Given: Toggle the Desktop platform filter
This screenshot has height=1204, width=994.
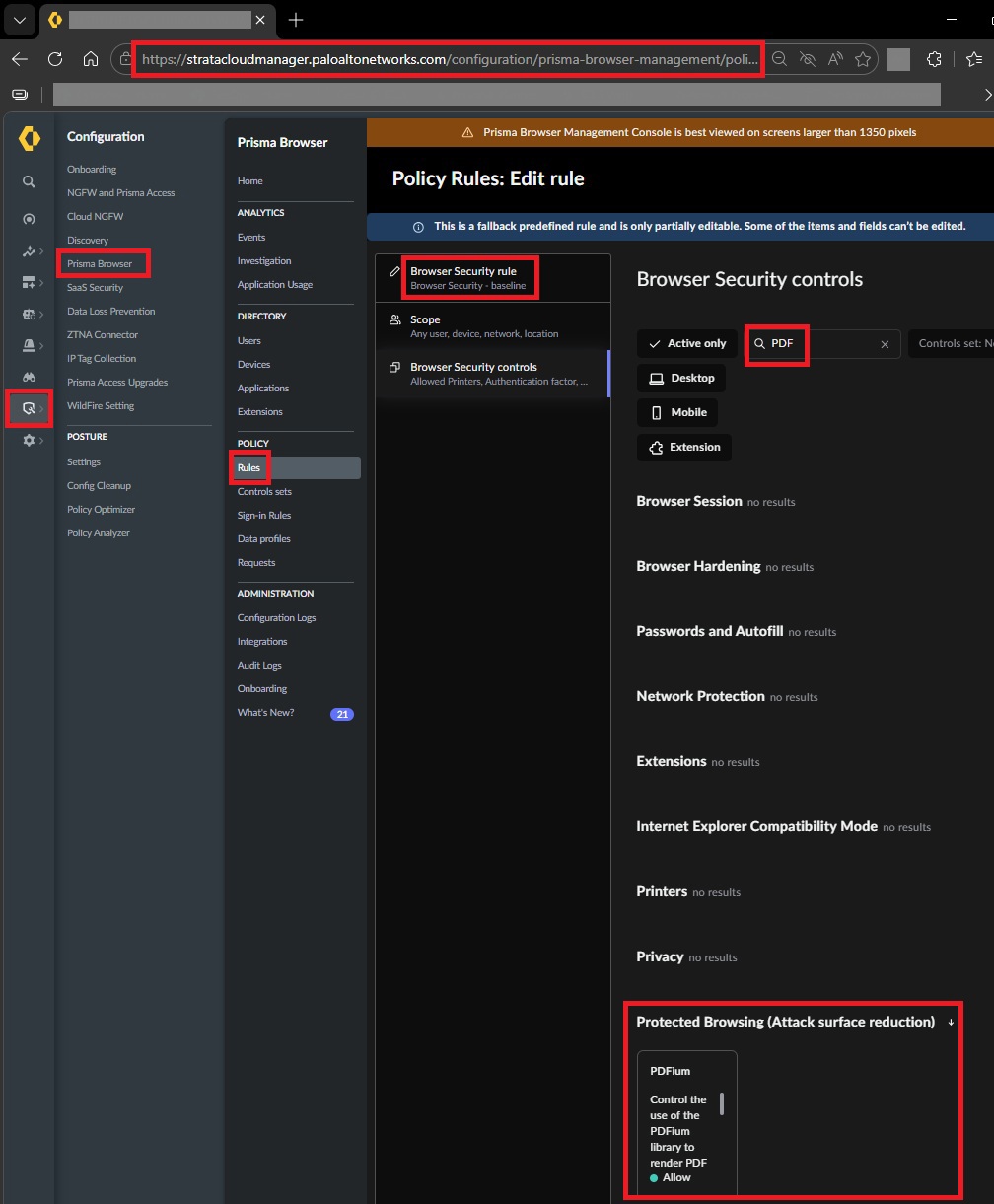Looking at the screenshot, I should (681, 378).
